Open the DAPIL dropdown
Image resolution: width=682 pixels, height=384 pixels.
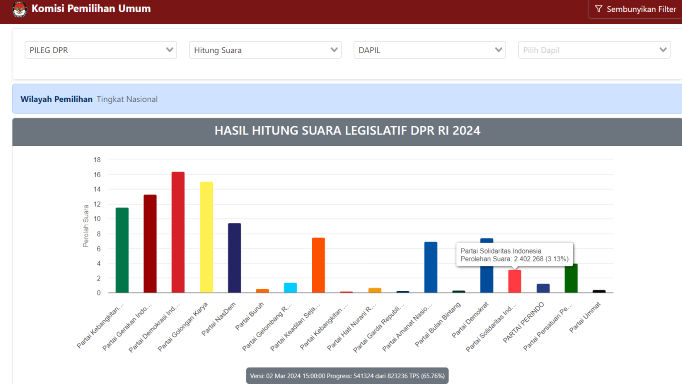(429, 50)
